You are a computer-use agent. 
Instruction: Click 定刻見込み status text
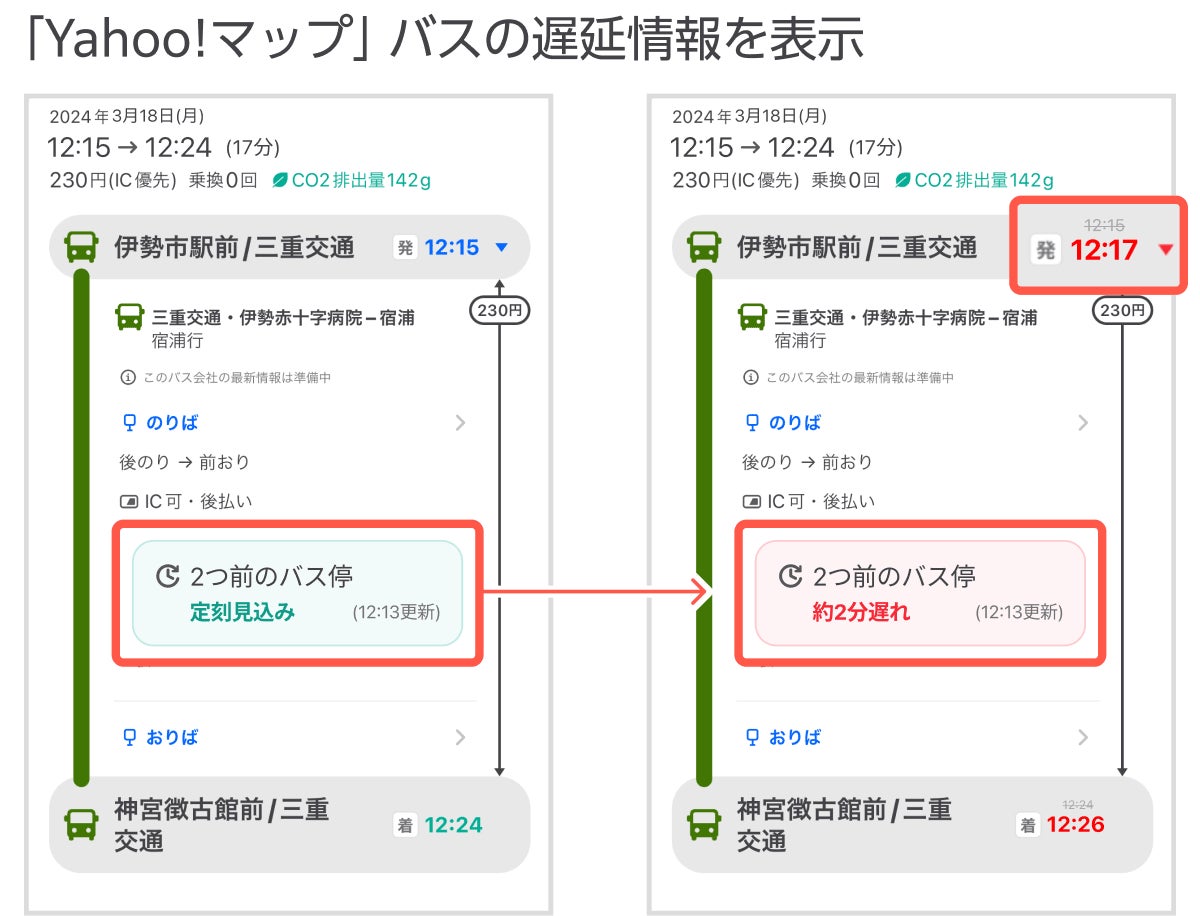point(242,613)
